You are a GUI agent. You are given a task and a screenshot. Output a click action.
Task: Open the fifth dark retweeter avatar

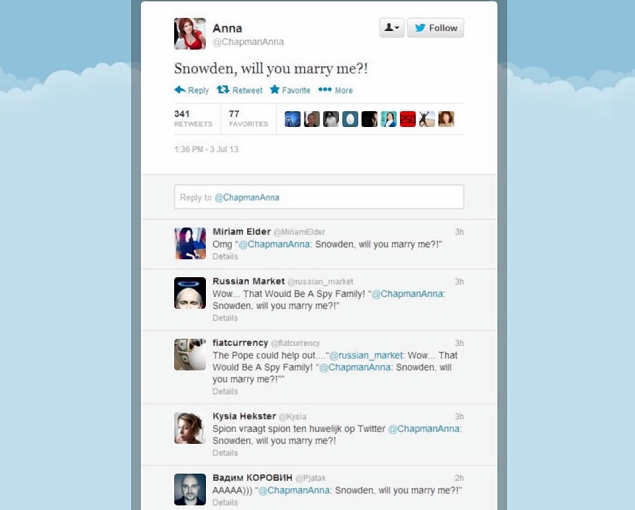coord(369,119)
